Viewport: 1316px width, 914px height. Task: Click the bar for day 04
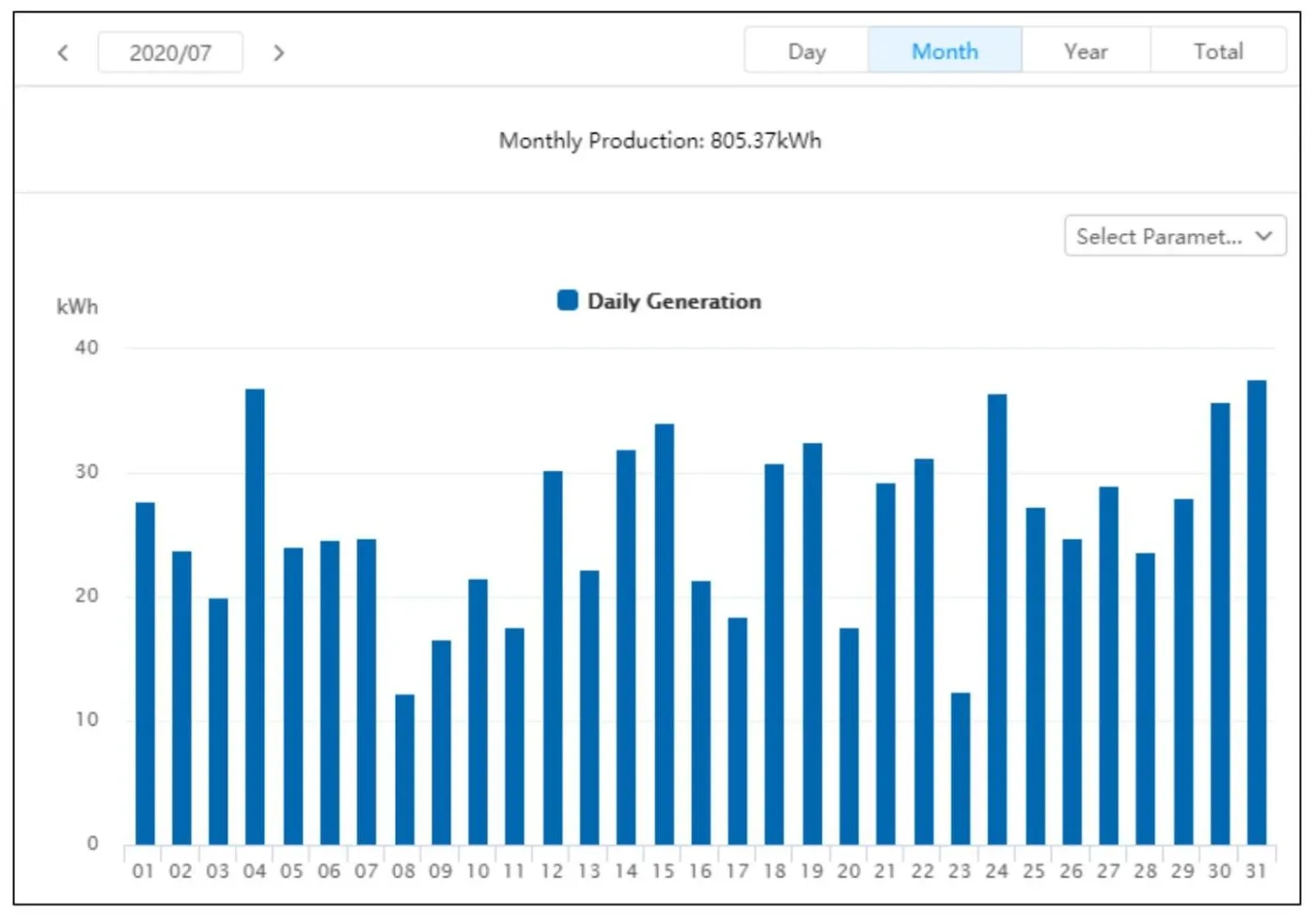coord(255,616)
